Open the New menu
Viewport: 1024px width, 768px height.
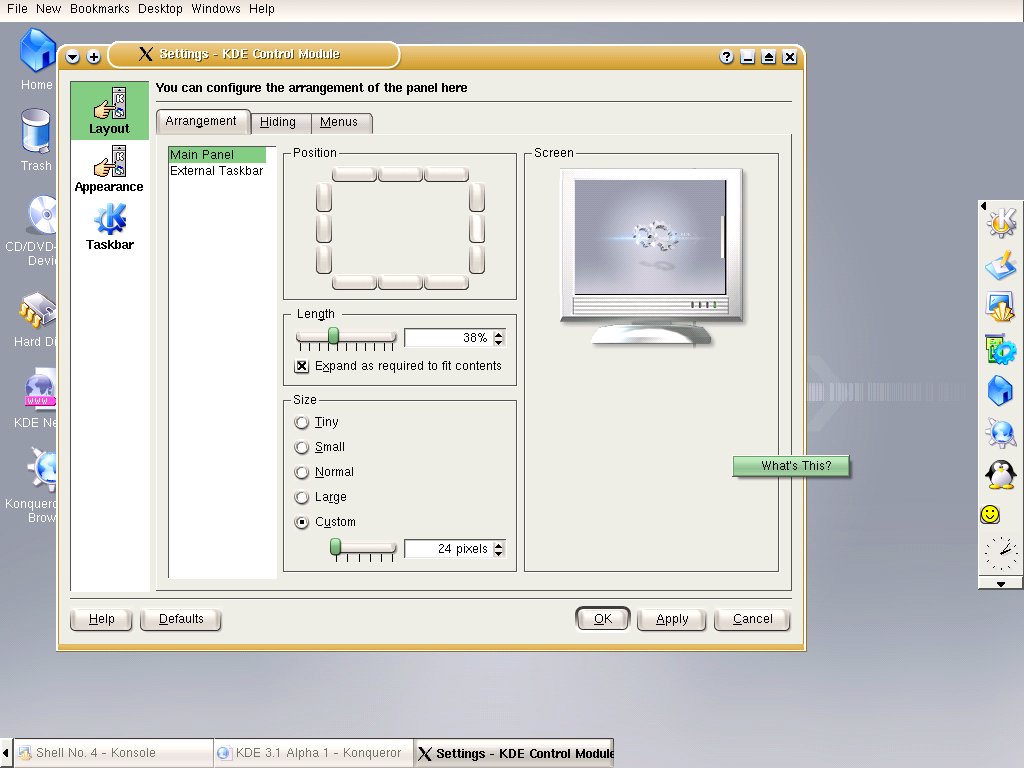tap(48, 9)
